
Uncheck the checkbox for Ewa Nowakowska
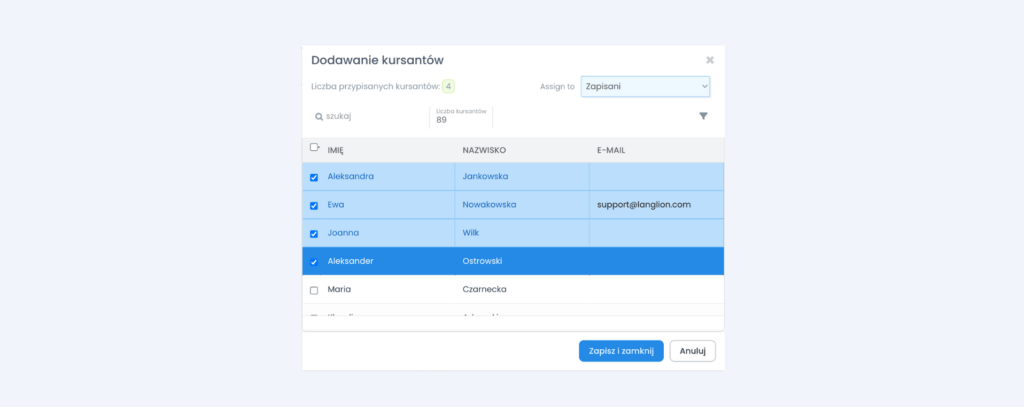(314, 205)
